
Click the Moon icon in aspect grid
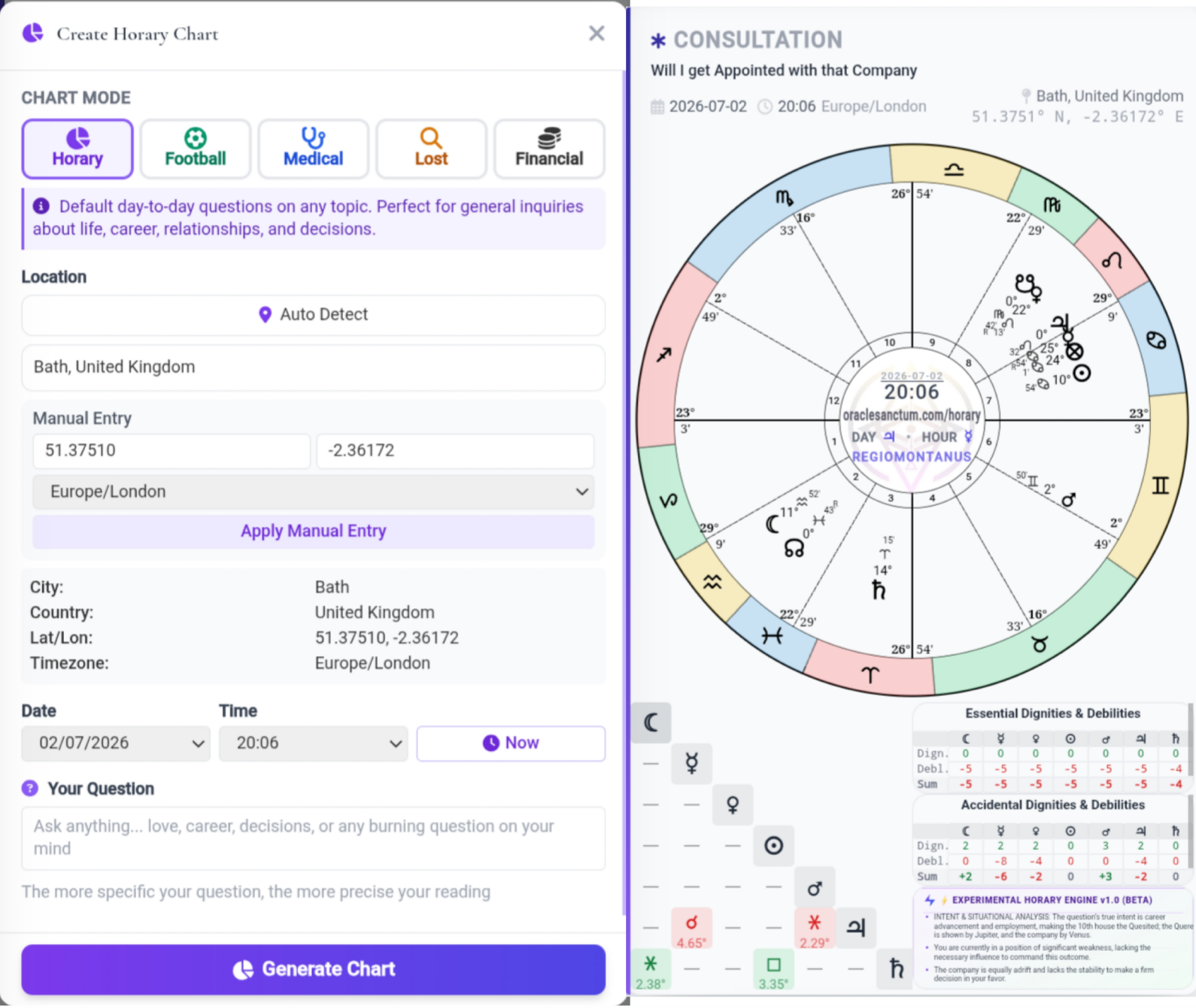click(x=651, y=723)
